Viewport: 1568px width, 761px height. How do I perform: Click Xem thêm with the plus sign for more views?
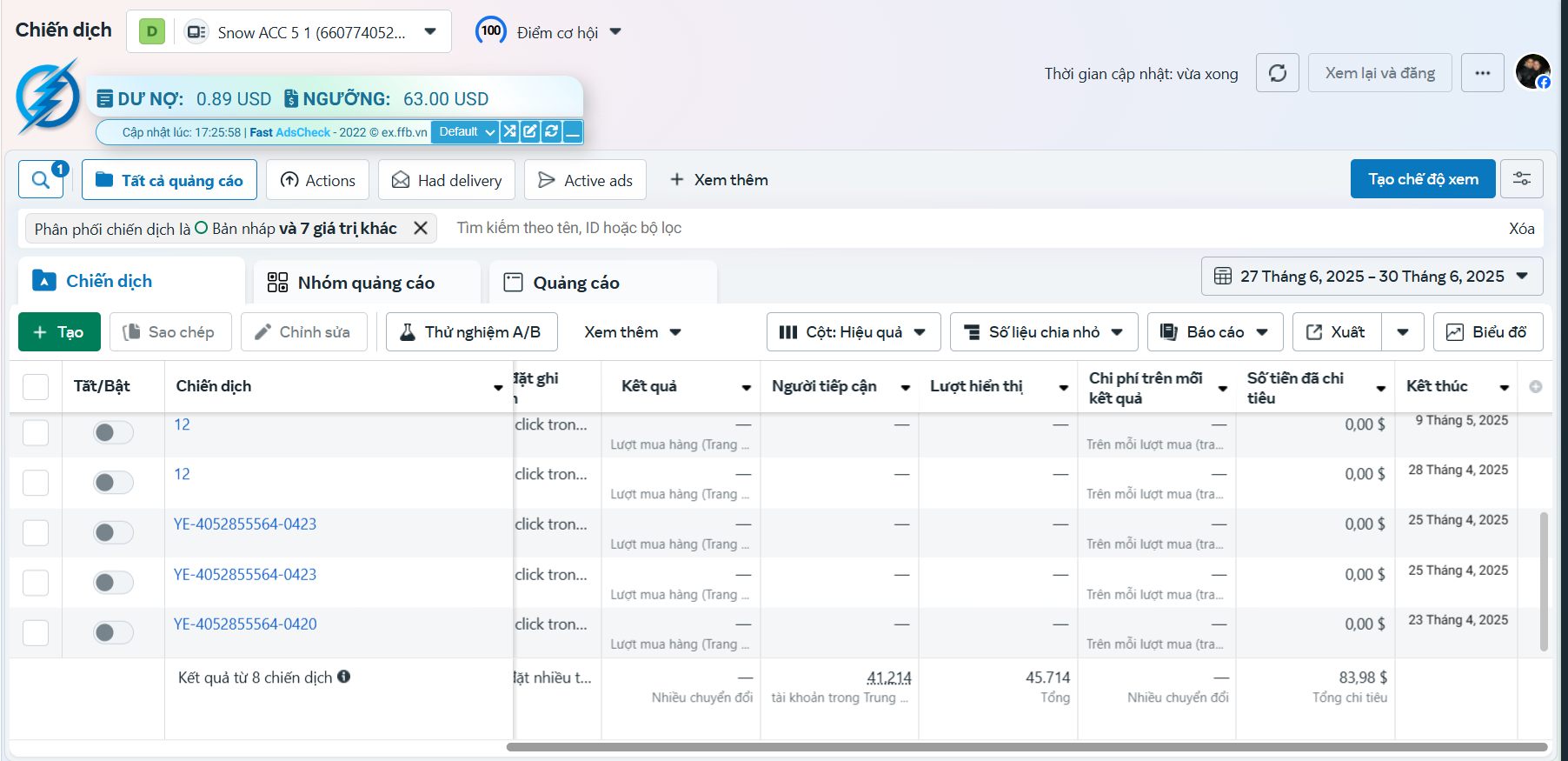pyautogui.click(x=719, y=180)
